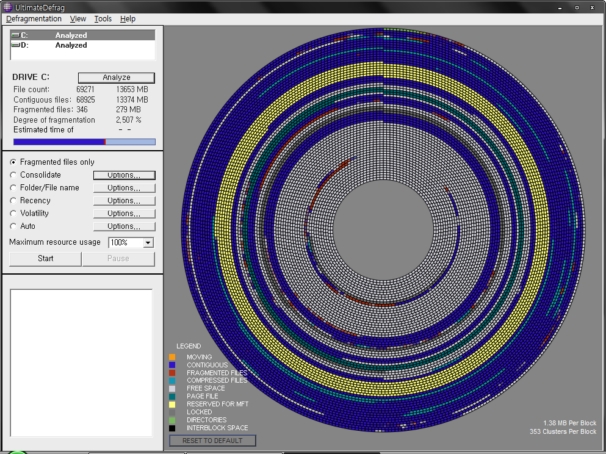Click the LEGEND heading
Viewport: 606px width, 454px height.
point(189,346)
